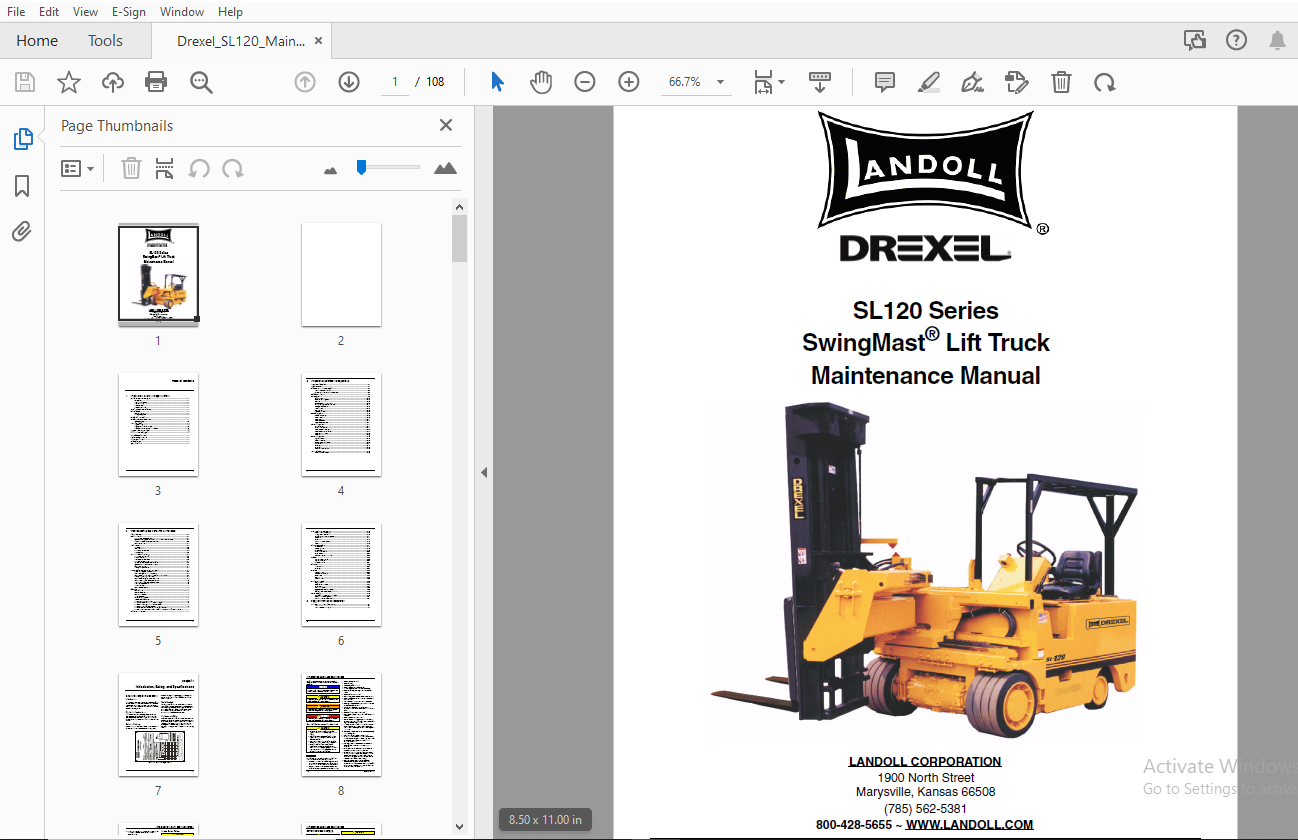1298x840 pixels.
Task: Click the Save file icon
Action: 24,82
